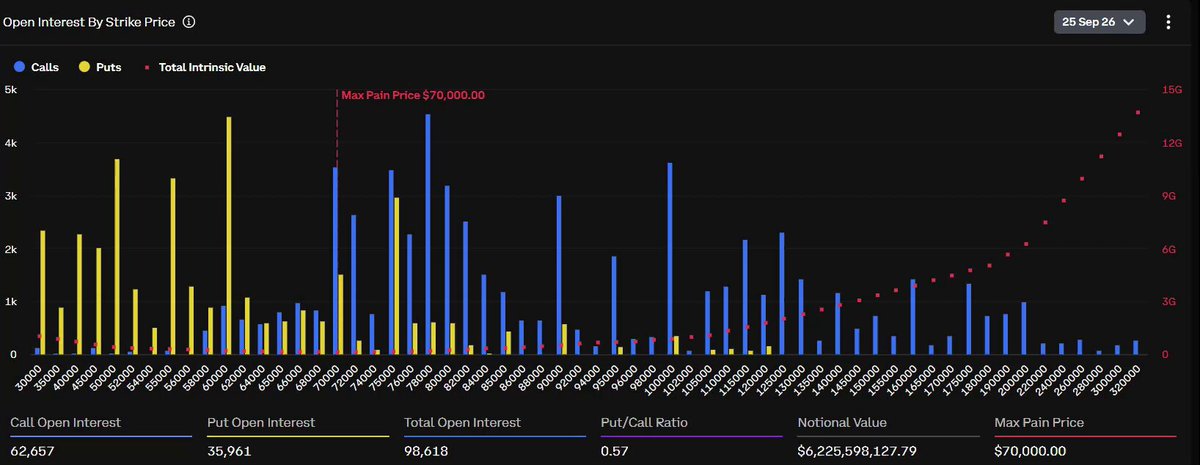Open the three-dot options menu
Screen dimensions: 1200x465
[1168, 21]
